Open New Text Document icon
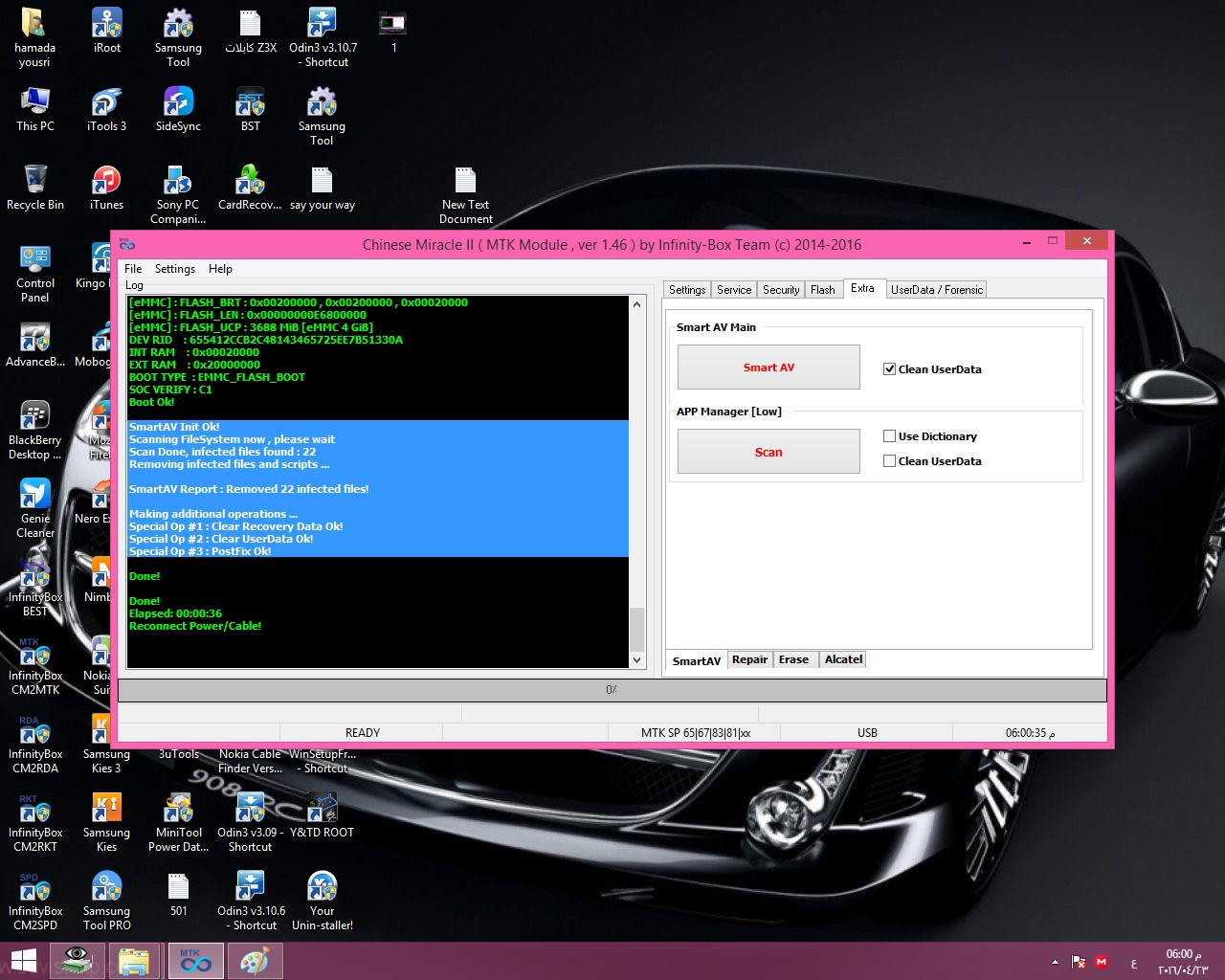The width and height of the screenshot is (1225, 980). (465, 194)
